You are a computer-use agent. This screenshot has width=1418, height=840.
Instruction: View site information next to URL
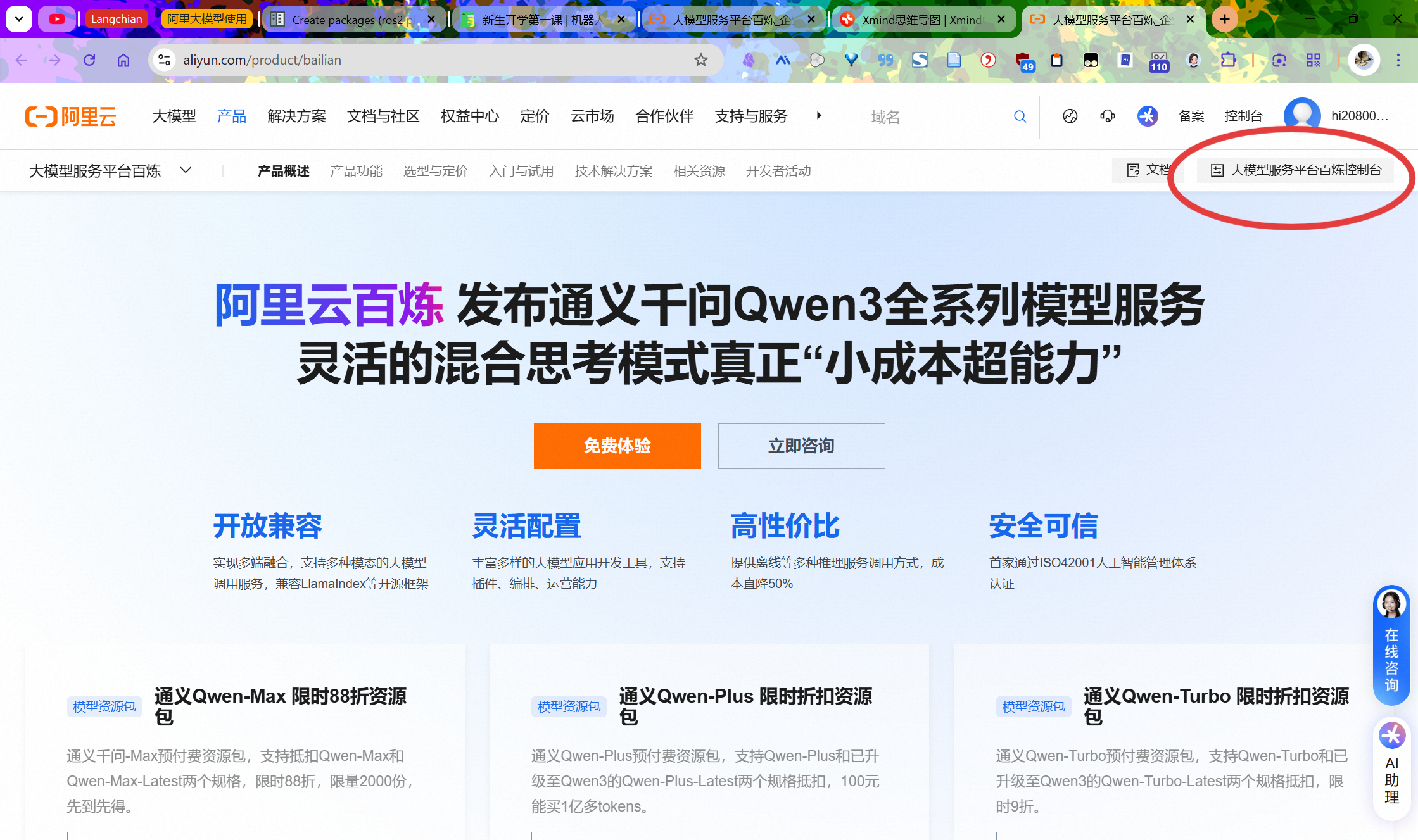point(165,60)
